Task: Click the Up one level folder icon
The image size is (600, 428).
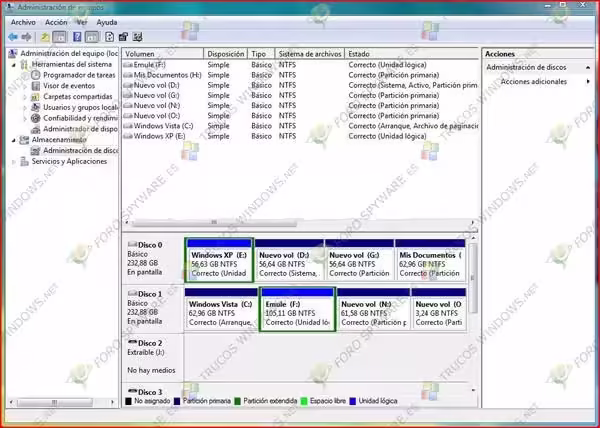Action: [x=45, y=37]
